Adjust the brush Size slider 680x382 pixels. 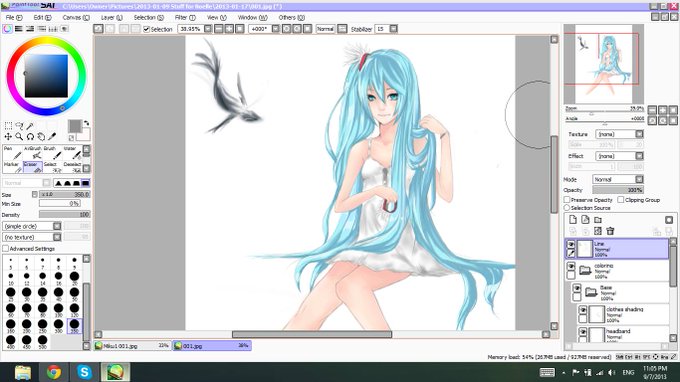(x=65, y=194)
